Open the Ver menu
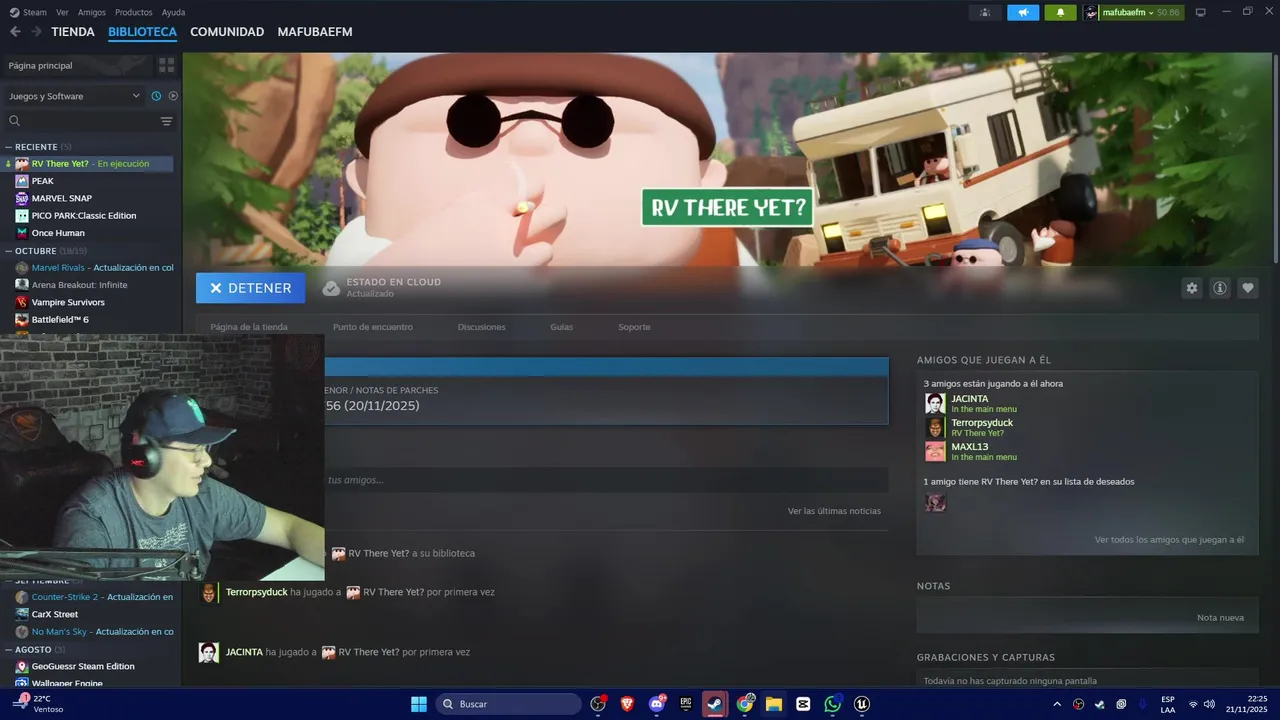Image resolution: width=1280 pixels, height=720 pixels. pos(62,12)
